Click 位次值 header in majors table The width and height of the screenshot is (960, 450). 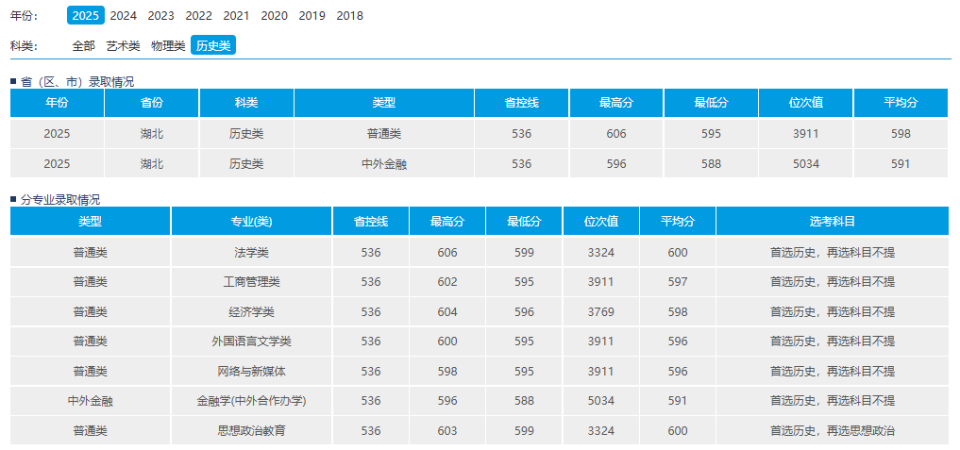pyautogui.click(x=601, y=221)
